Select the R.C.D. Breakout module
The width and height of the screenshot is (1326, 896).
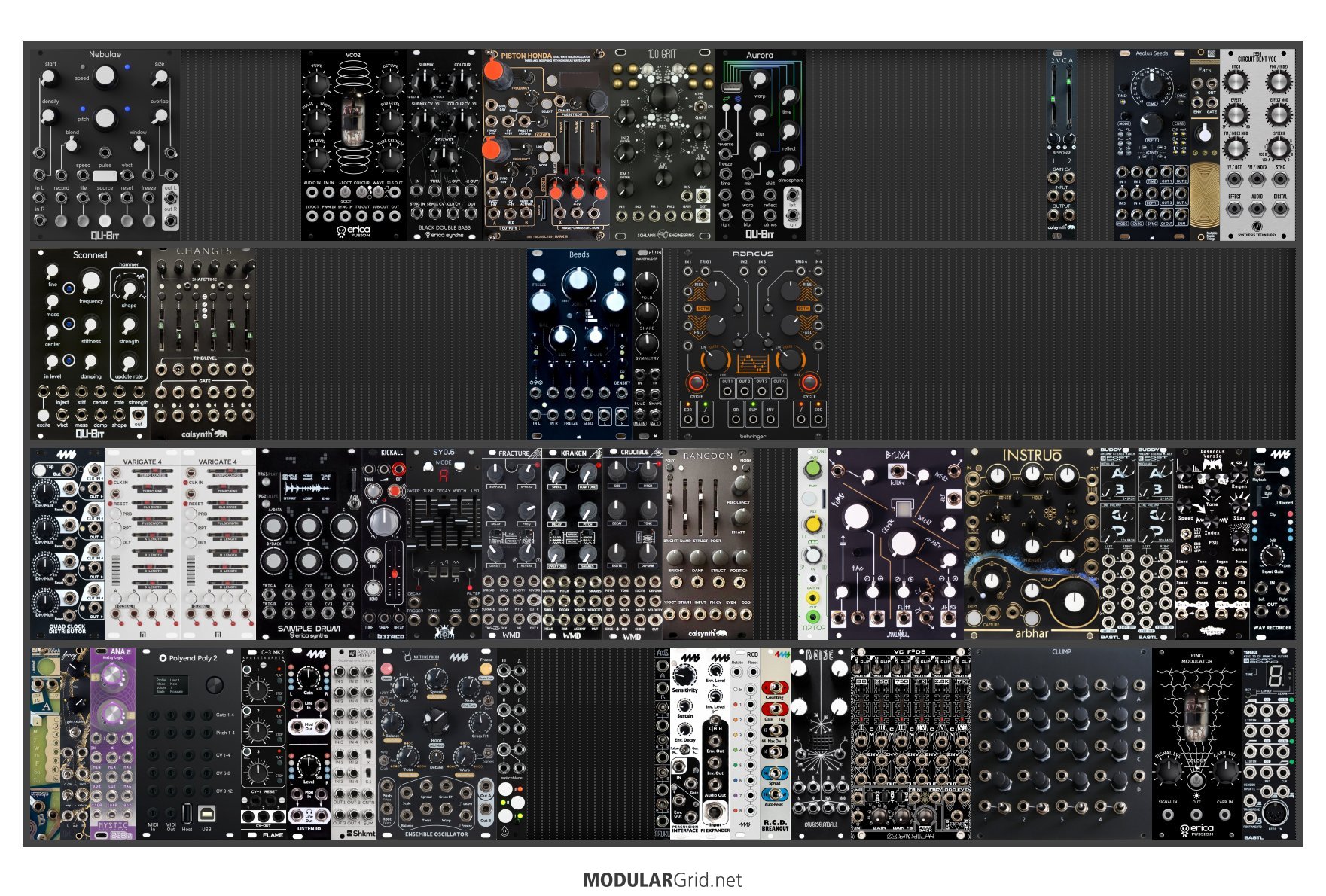[x=776, y=743]
